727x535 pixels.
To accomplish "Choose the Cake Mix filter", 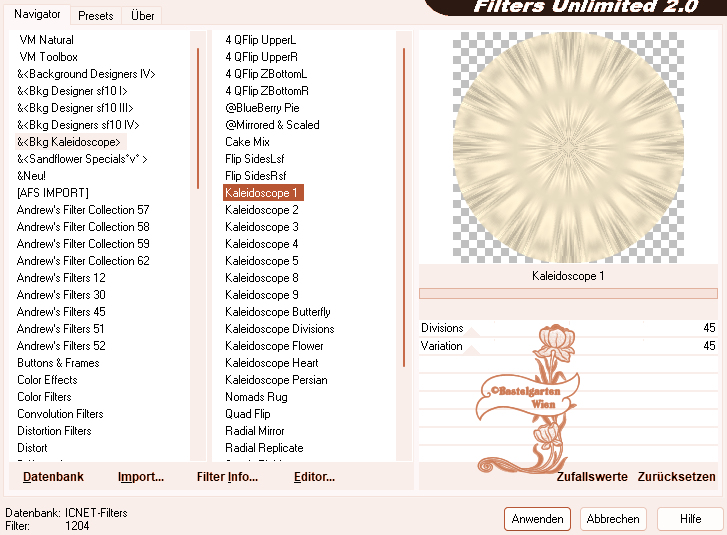I will click(x=247, y=142).
